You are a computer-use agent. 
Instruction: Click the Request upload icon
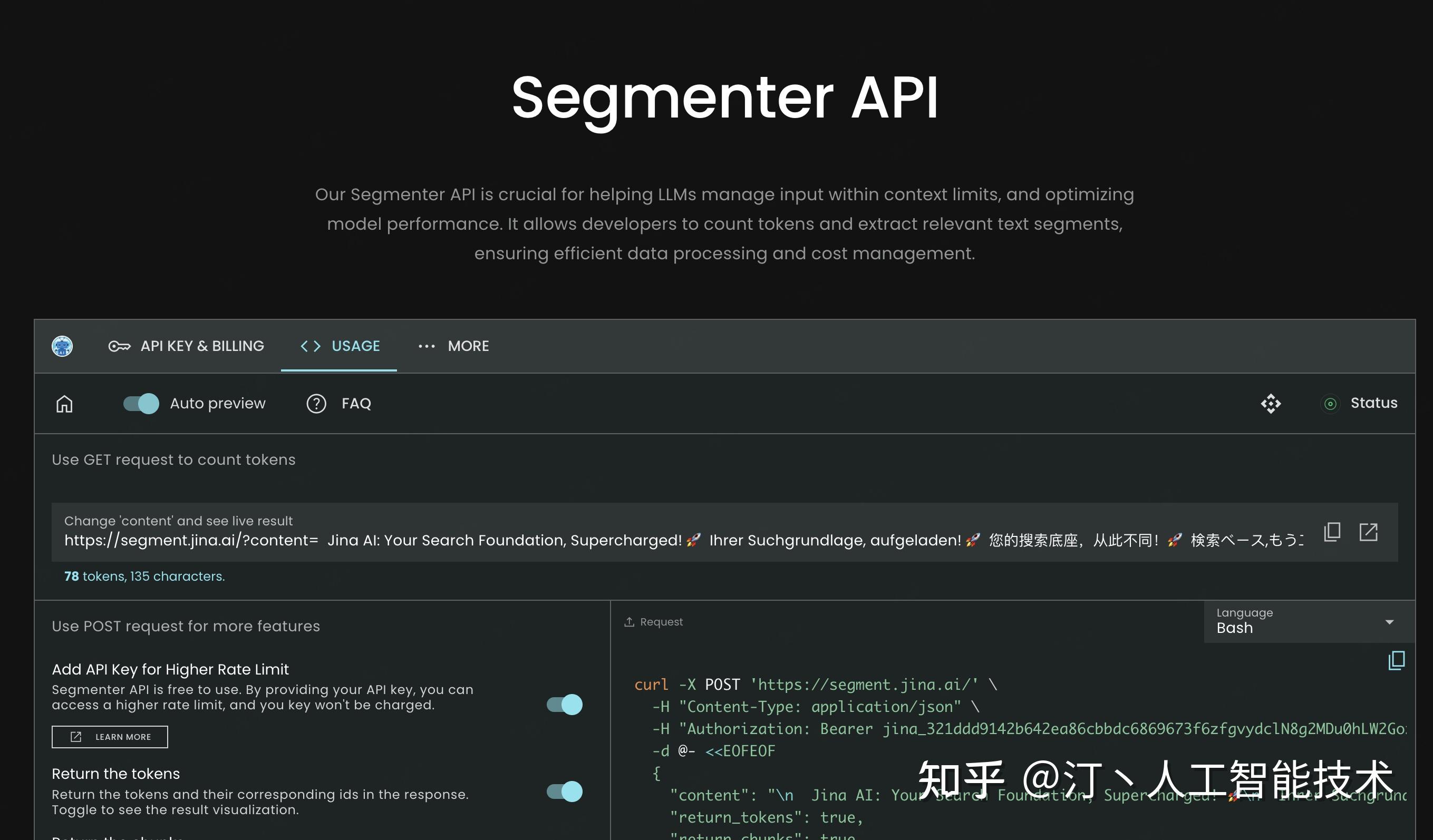(x=629, y=622)
